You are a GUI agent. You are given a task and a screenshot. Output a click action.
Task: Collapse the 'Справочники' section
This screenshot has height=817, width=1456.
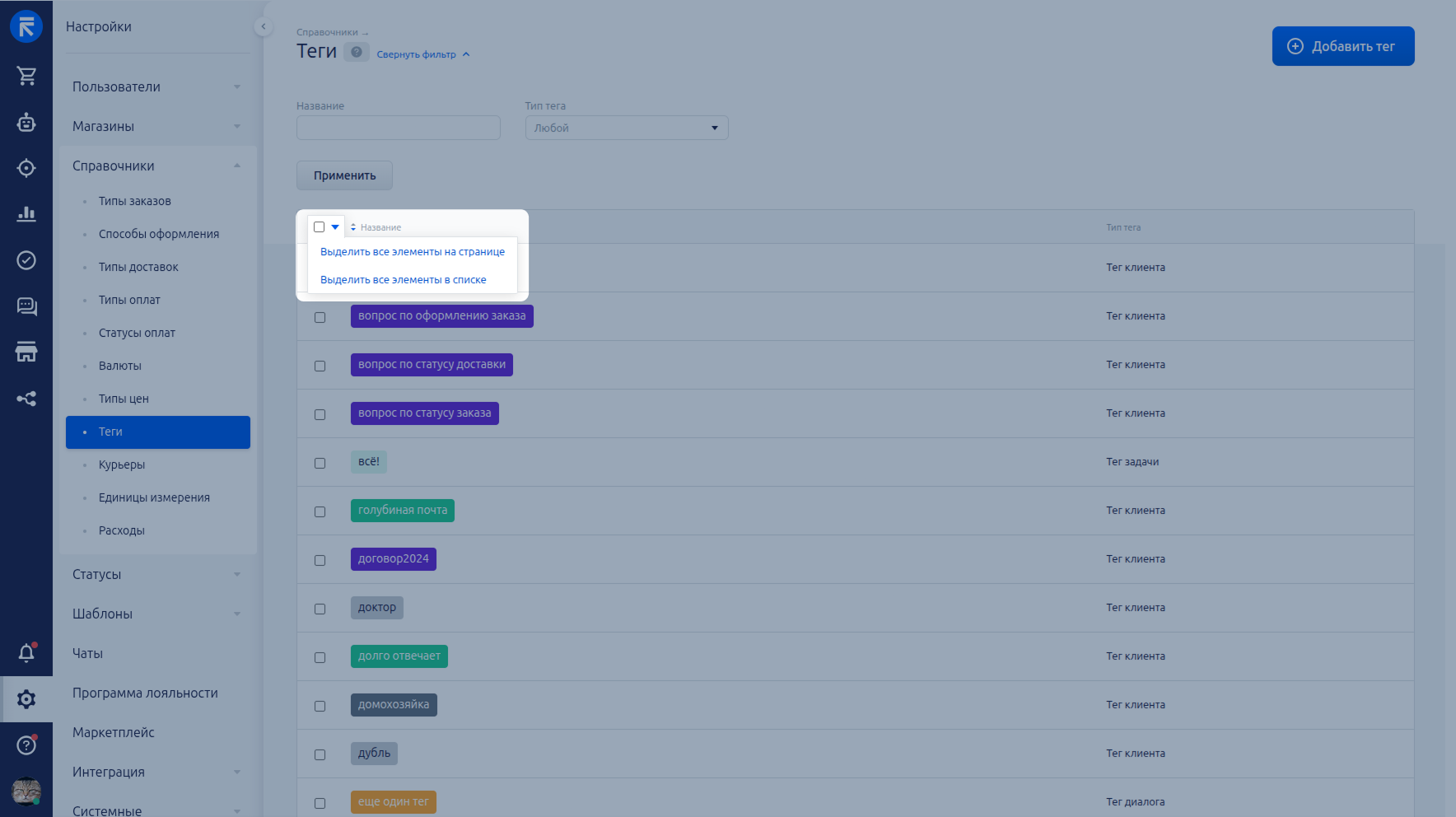[x=156, y=166]
